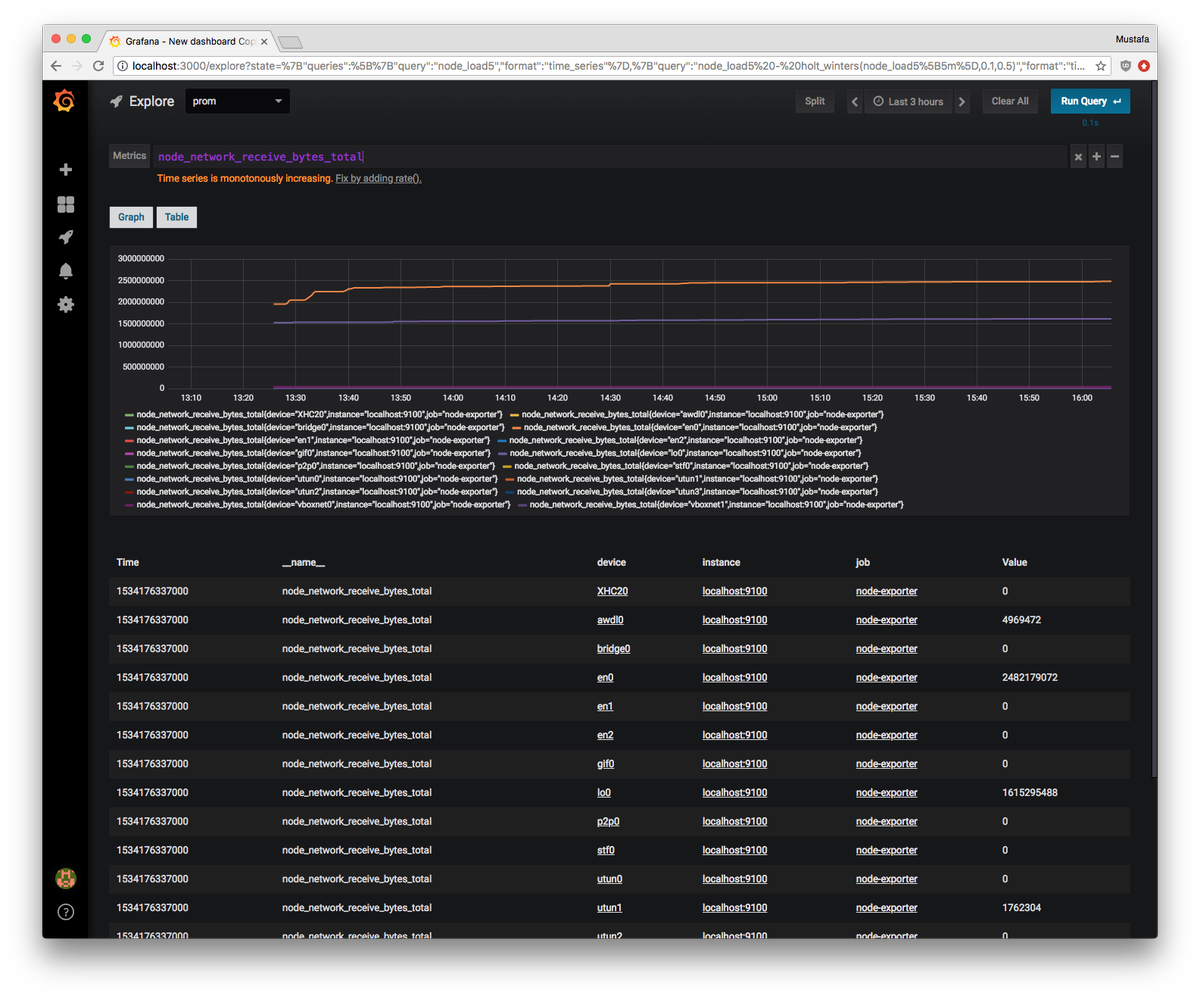Click the lo0 device link
The height and width of the screenshot is (999, 1200).
[x=604, y=792]
